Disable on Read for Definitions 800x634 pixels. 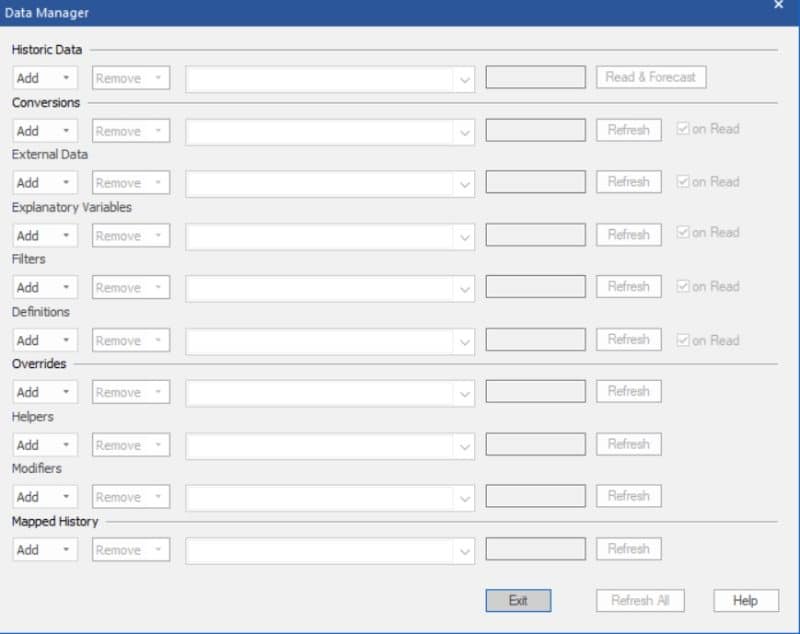point(681,339)
